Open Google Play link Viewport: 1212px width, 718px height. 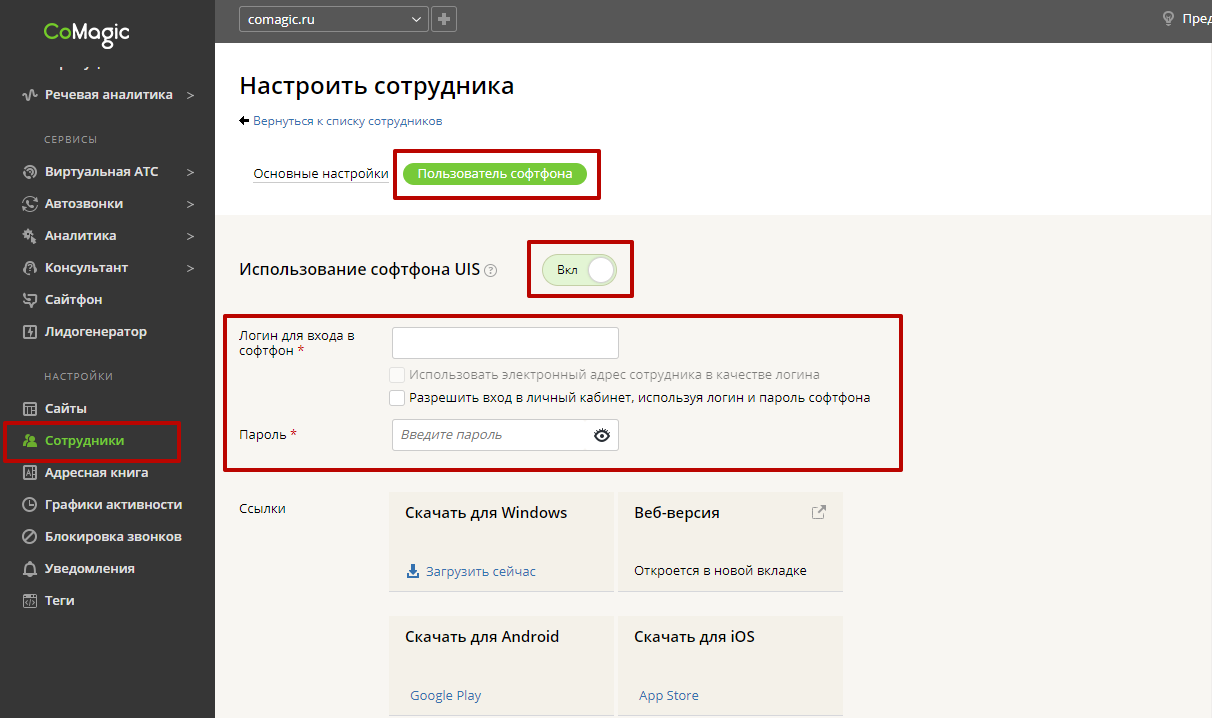[x=445, y=696]
